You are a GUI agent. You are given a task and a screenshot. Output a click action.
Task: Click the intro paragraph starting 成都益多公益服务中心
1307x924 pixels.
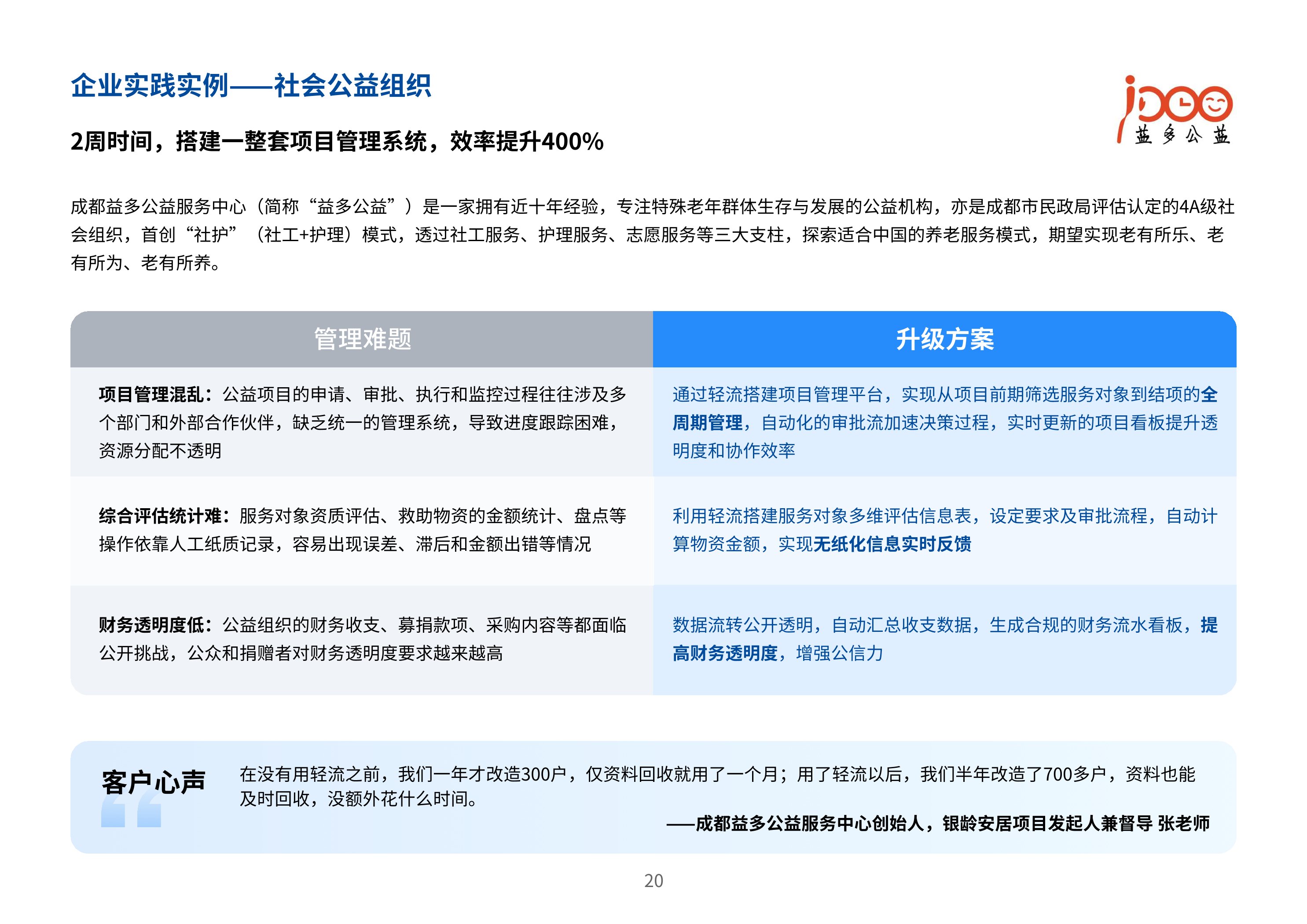click(653, 235)
